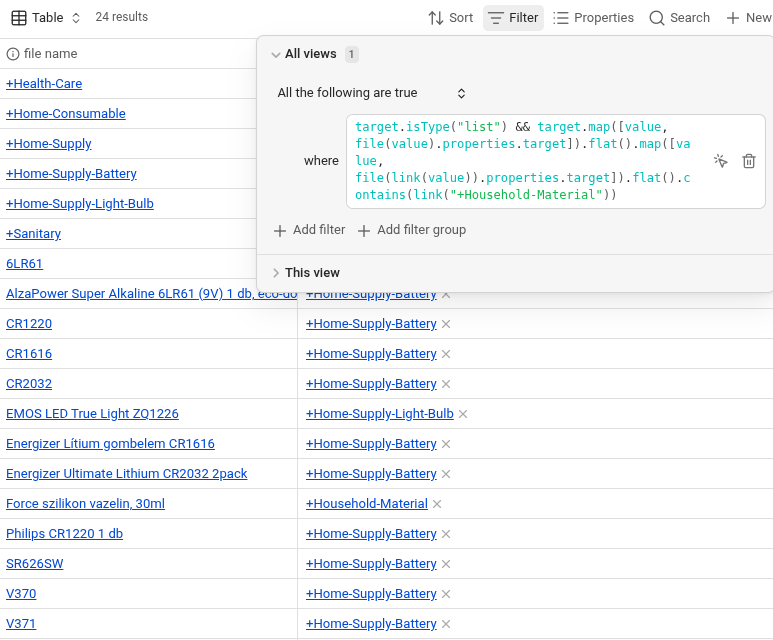Image resolution: width=773 pixels, height=640 pixels.
Task: Click the magic wand filter editor icon
Action: (x=720, y=161)
